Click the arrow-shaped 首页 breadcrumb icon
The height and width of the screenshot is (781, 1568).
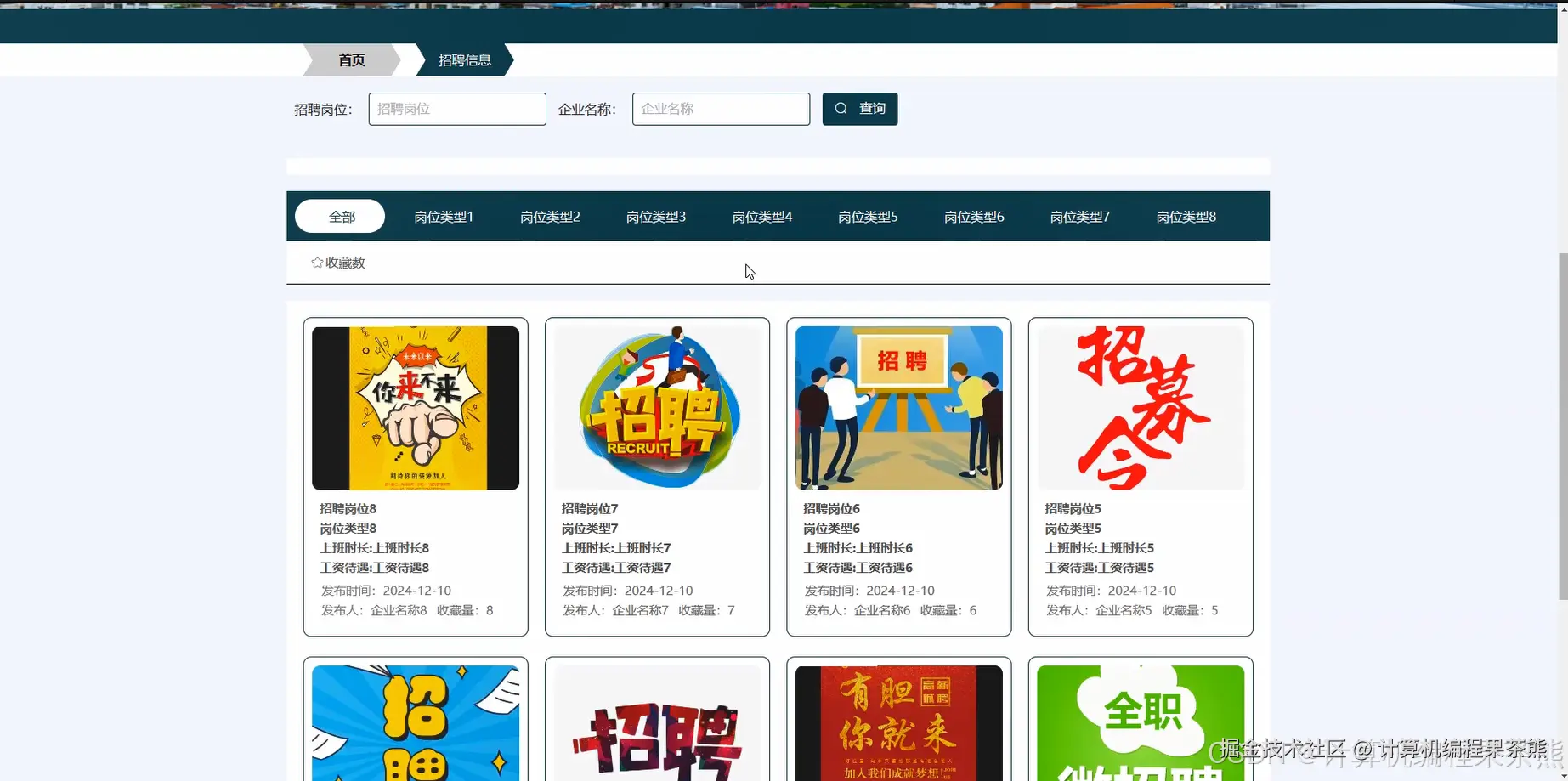point(350,59)
